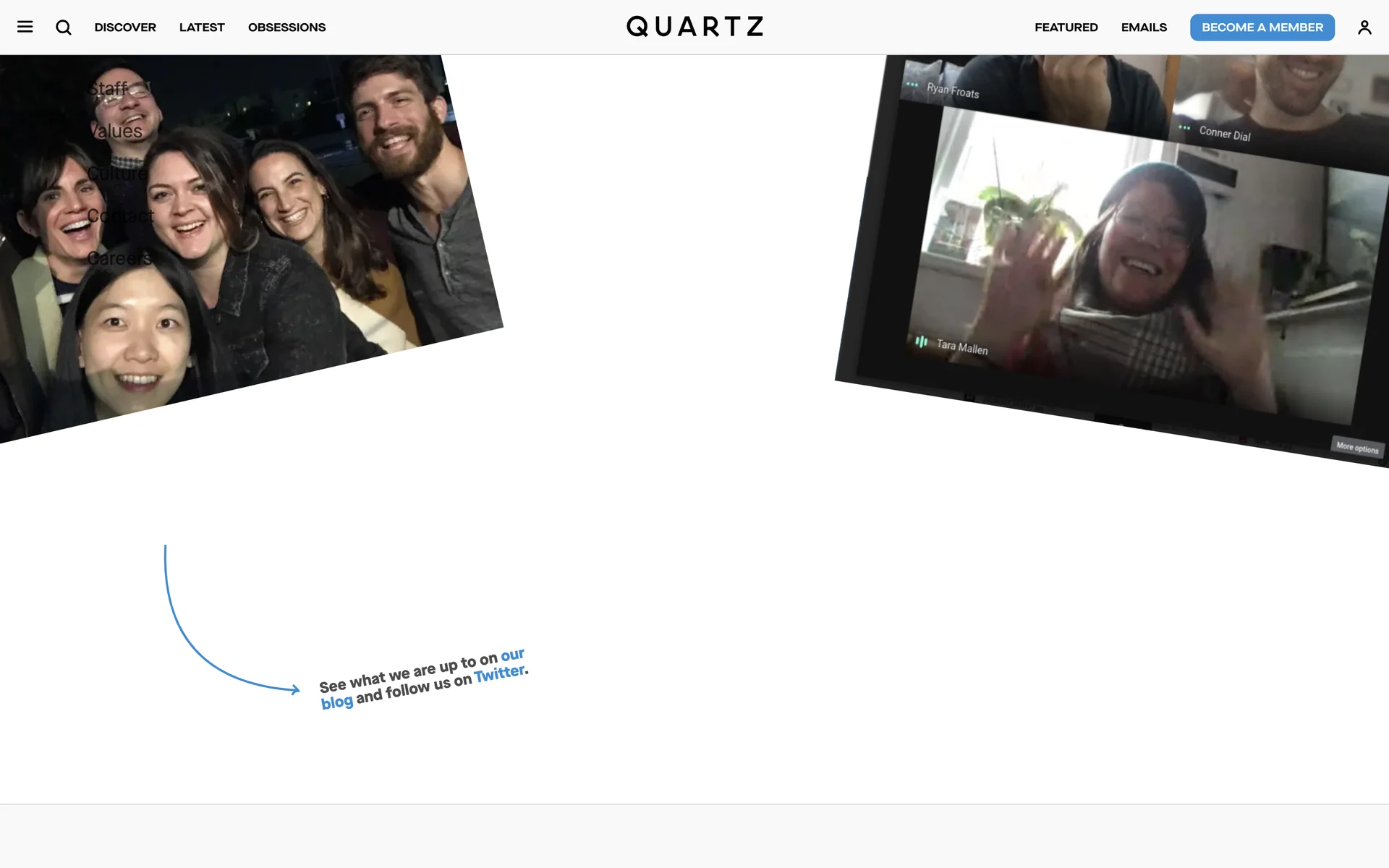Click the Contact link

[120, 216]
